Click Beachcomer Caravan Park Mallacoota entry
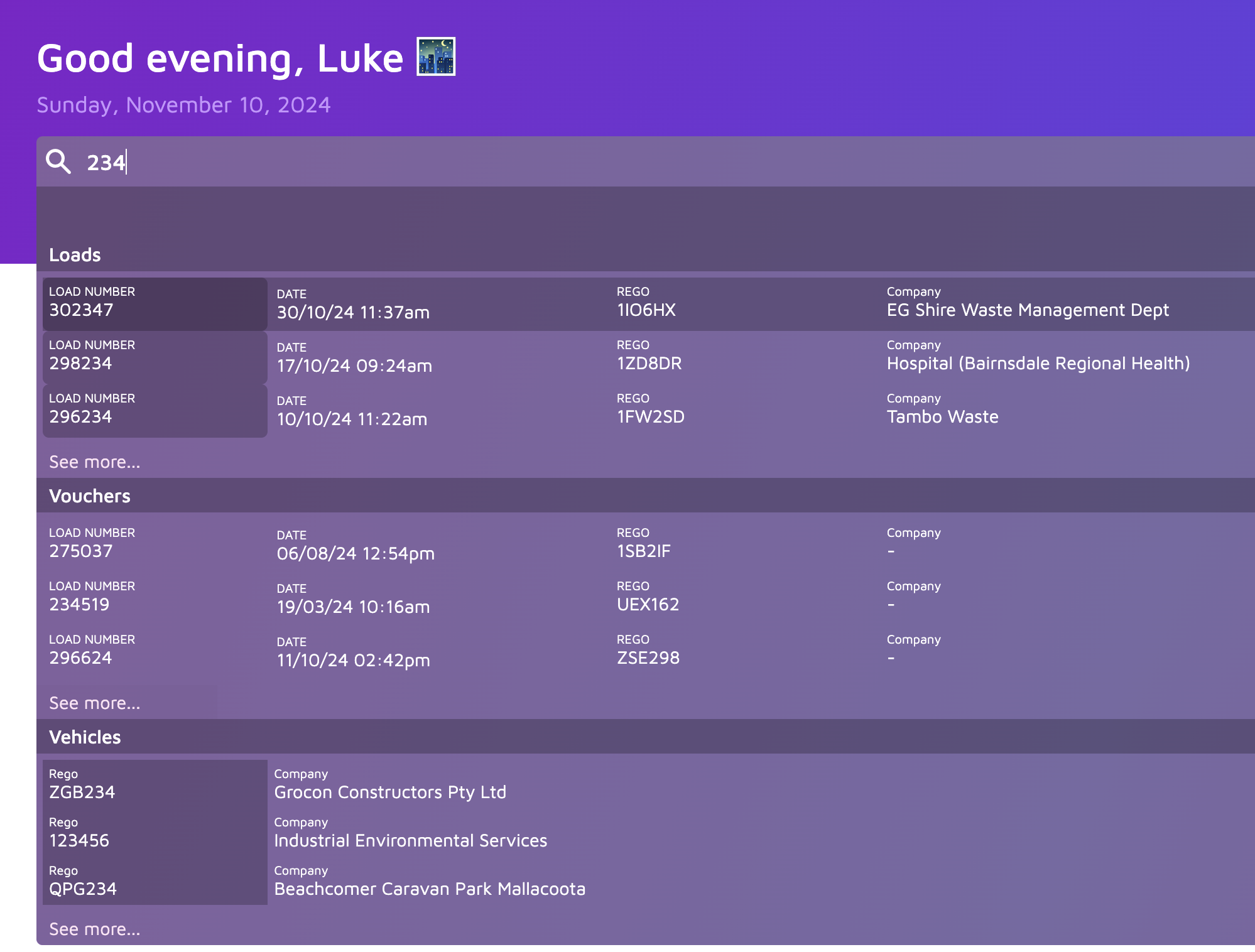The image size is (1255, 952). click(x=430, y=889)
